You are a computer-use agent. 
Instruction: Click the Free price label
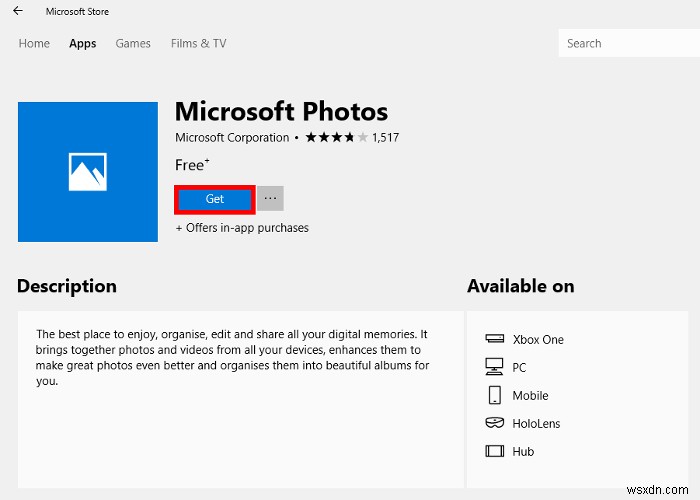(192, 165)
